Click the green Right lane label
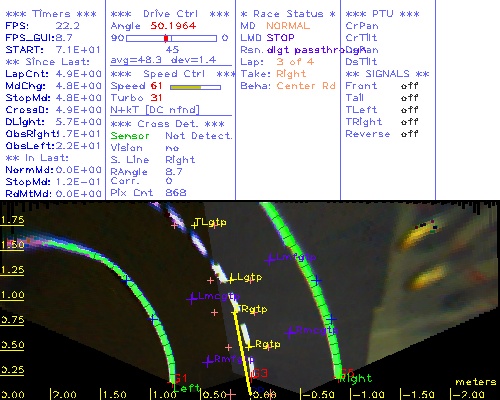The width and height of the screenshot is (500, 400). (355, 378)
